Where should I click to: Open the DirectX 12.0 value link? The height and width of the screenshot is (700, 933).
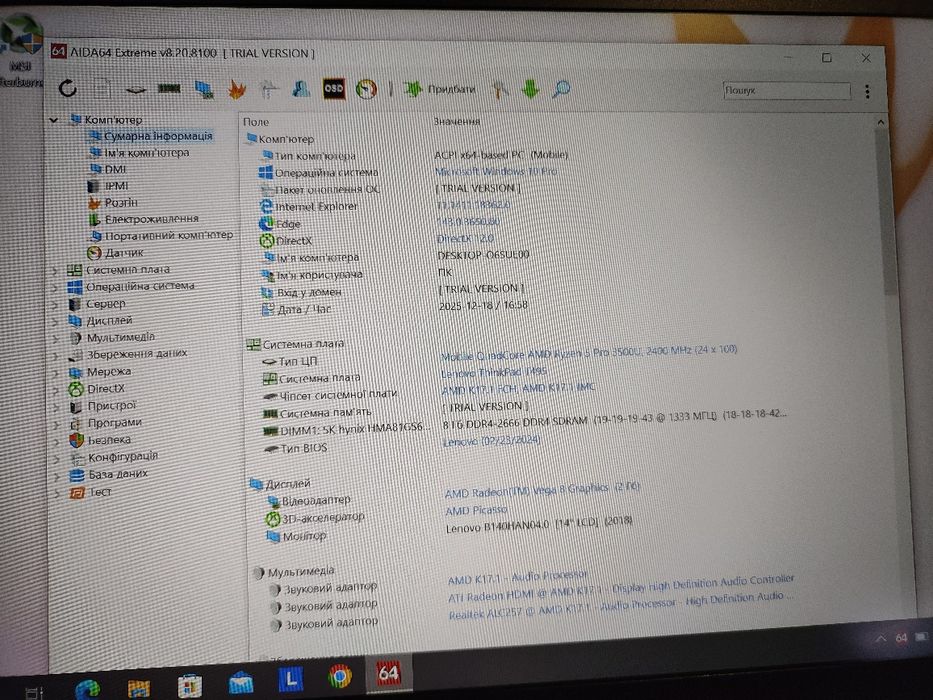tap(465, 239)
